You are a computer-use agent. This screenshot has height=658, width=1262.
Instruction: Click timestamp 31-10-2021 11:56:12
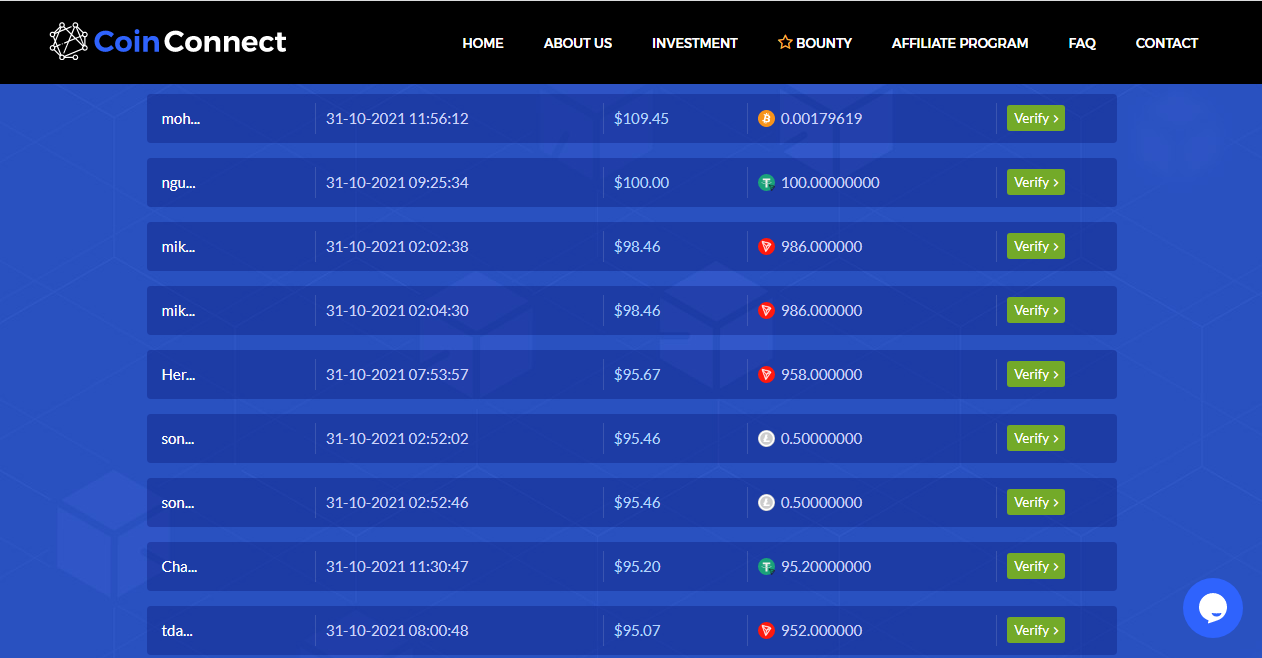[x=397, y=119]
